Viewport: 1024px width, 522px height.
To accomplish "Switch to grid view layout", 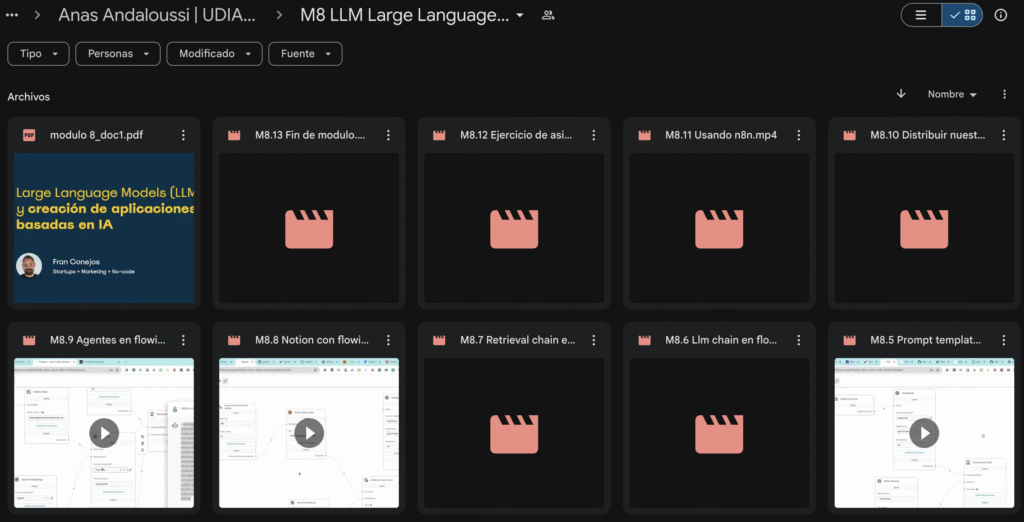I will (962, 15).
